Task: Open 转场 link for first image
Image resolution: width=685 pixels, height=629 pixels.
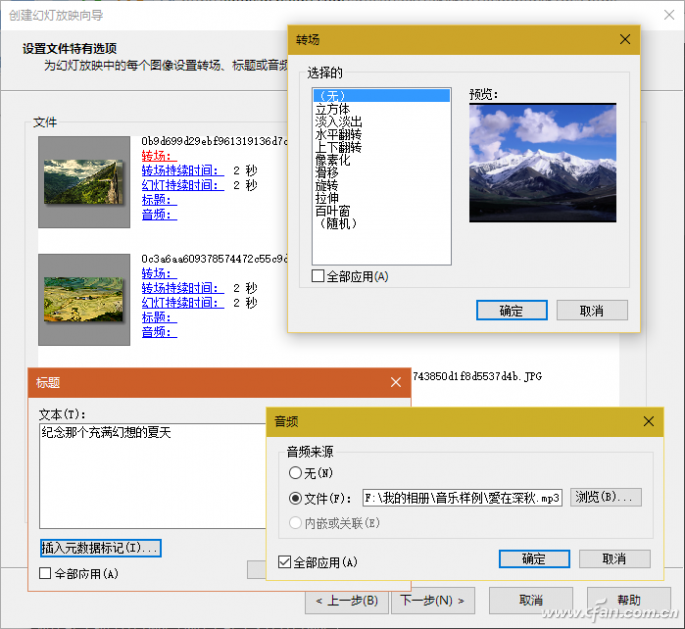Action: click(159, 156)
